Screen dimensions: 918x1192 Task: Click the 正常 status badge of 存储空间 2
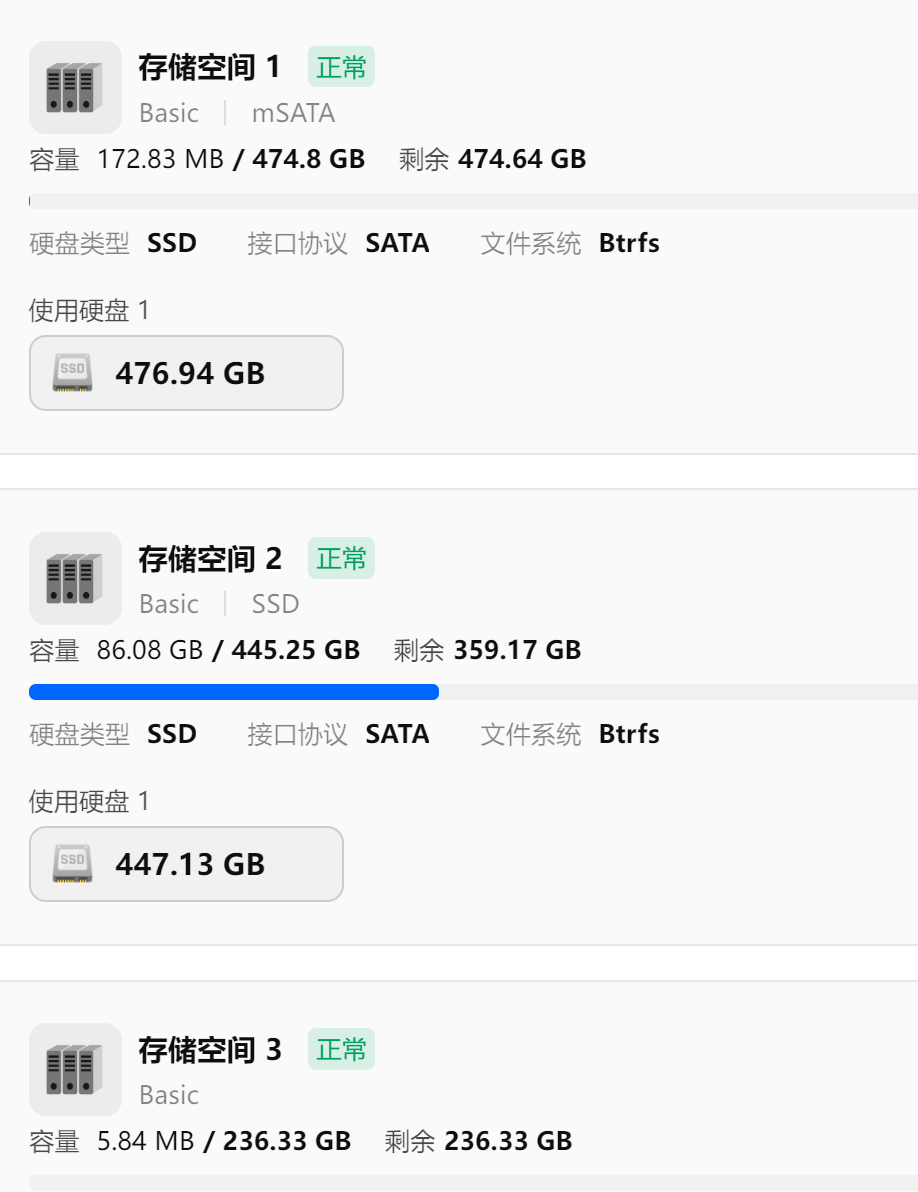341,558
